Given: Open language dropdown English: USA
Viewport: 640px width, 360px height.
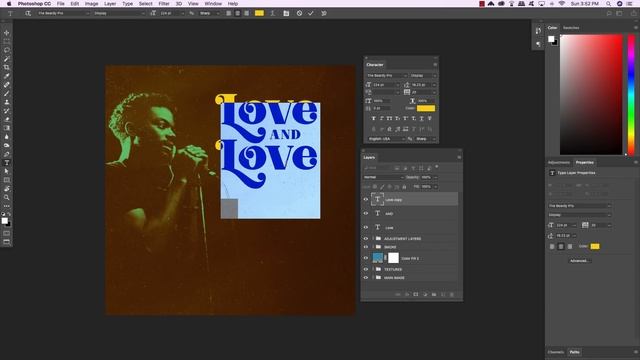Looking at the screenshot, I should click(x=386, y=139).
